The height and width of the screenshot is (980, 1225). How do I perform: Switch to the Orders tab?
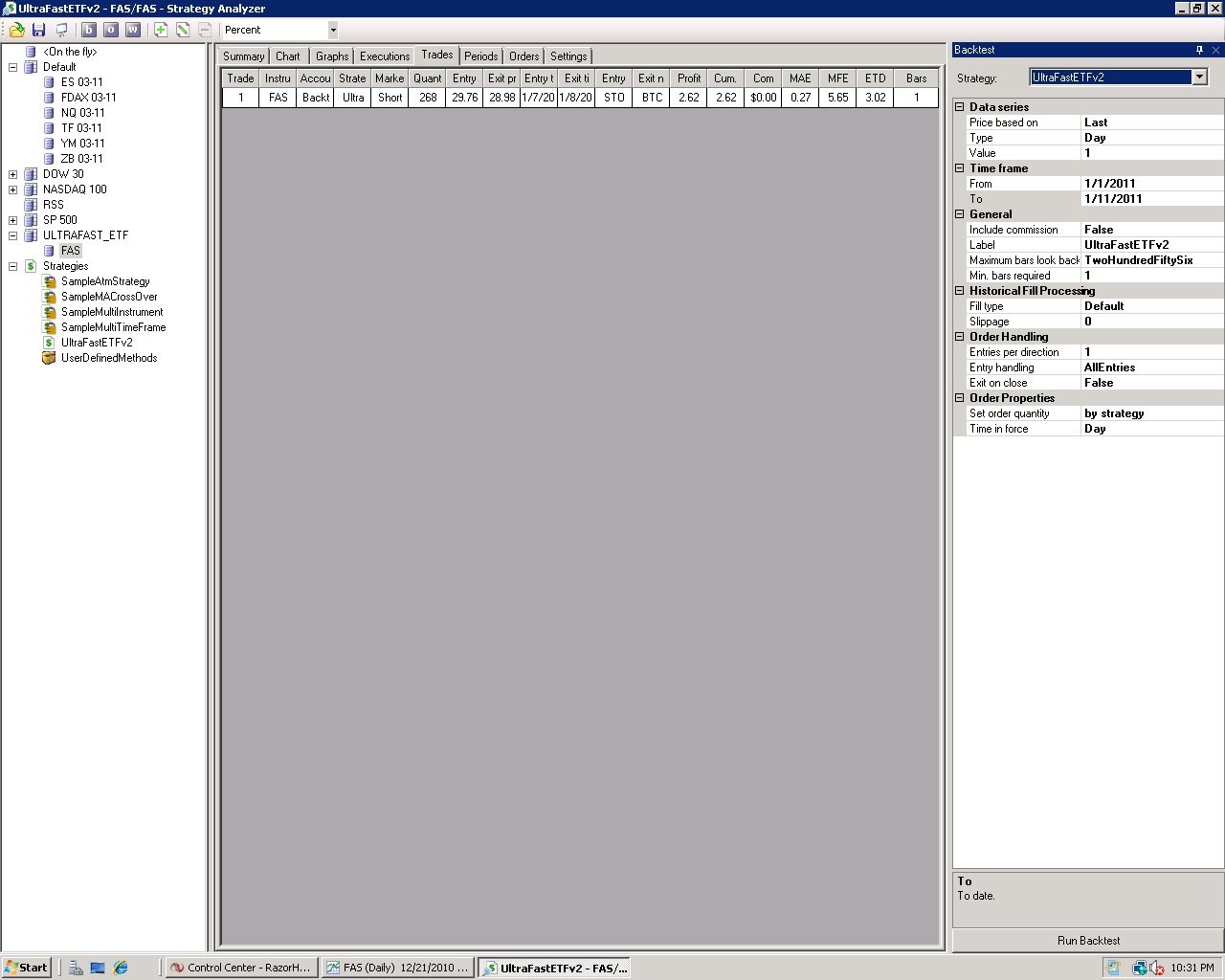pos(524,56)
